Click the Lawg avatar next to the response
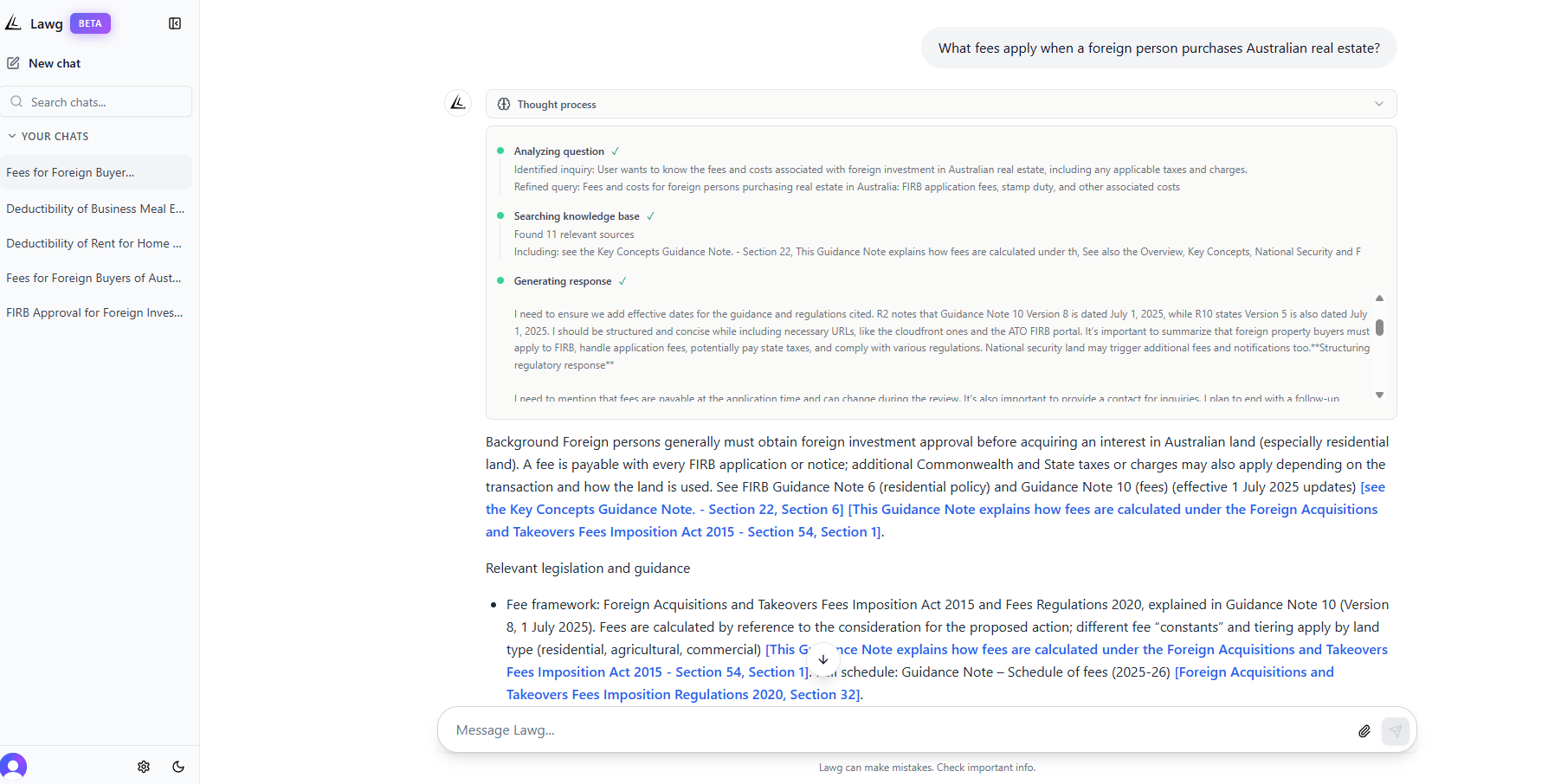The height and width of the screenshot is (784, 1548). pyautogui.click(x=458, y=102)
